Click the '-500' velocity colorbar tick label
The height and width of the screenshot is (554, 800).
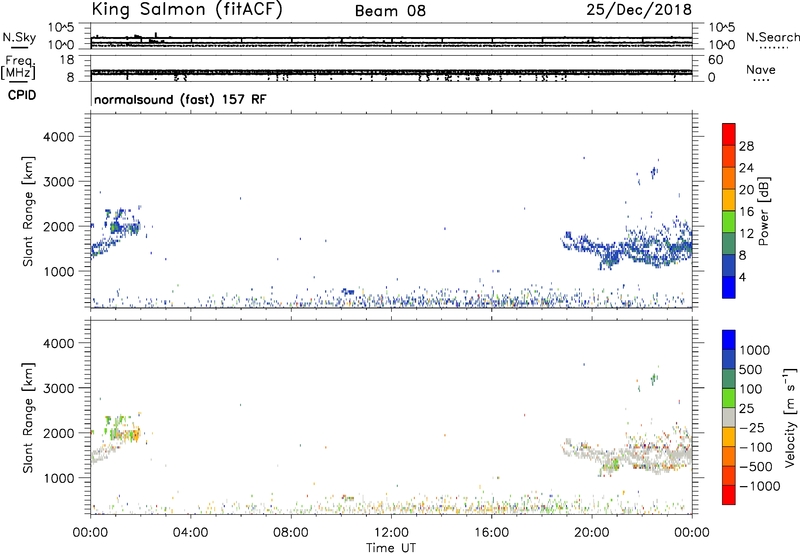(x=756, y=467)
